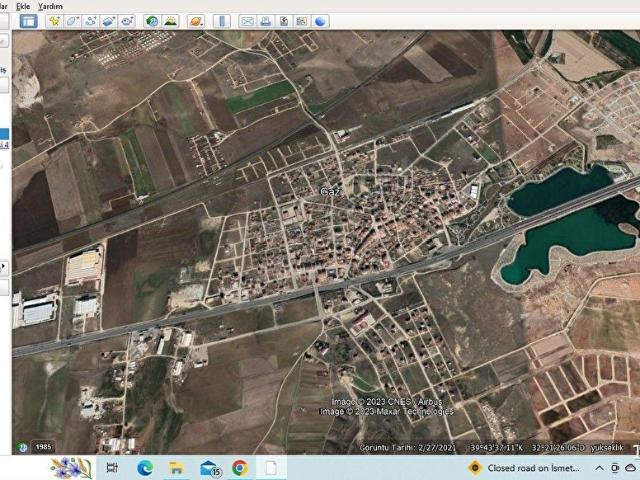Click the Save Image icon
Screen dimensions: 640x480
click(284, 21)
